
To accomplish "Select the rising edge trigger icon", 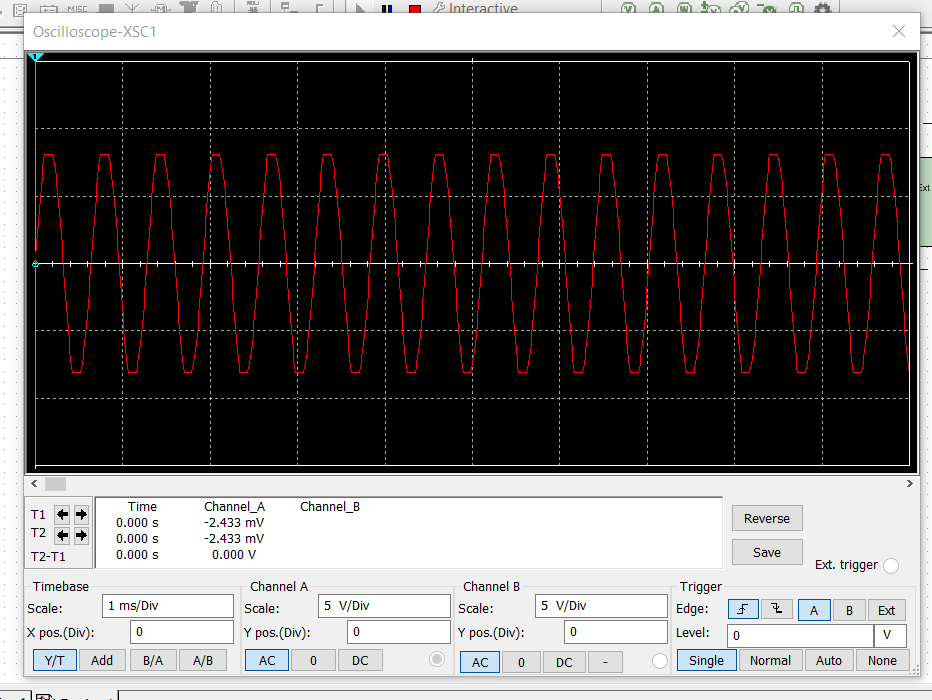I will (741, 609).
